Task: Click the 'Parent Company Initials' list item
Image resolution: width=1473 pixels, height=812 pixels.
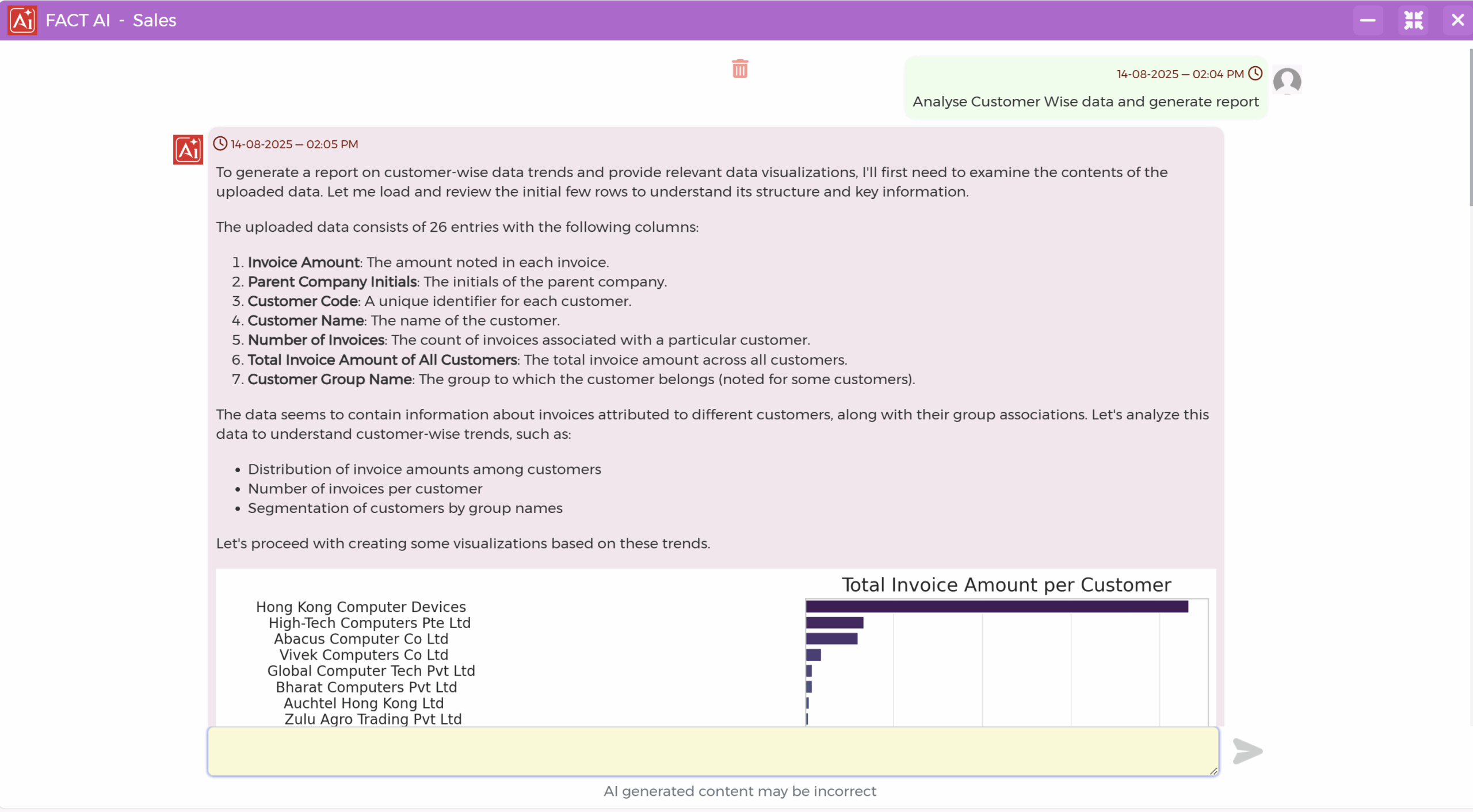Action: click(457, 282)
